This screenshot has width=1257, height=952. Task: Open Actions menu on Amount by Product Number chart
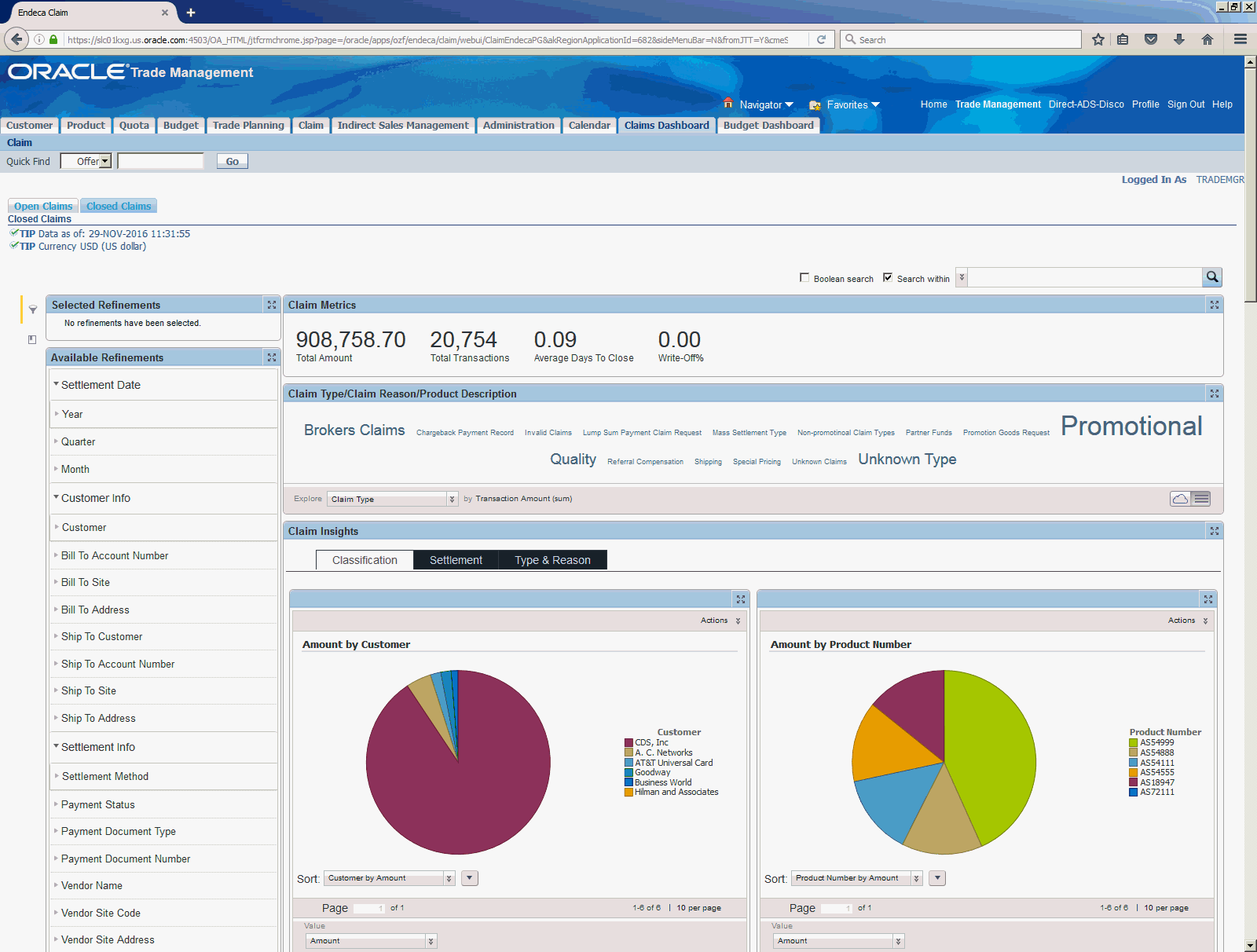1188,621
